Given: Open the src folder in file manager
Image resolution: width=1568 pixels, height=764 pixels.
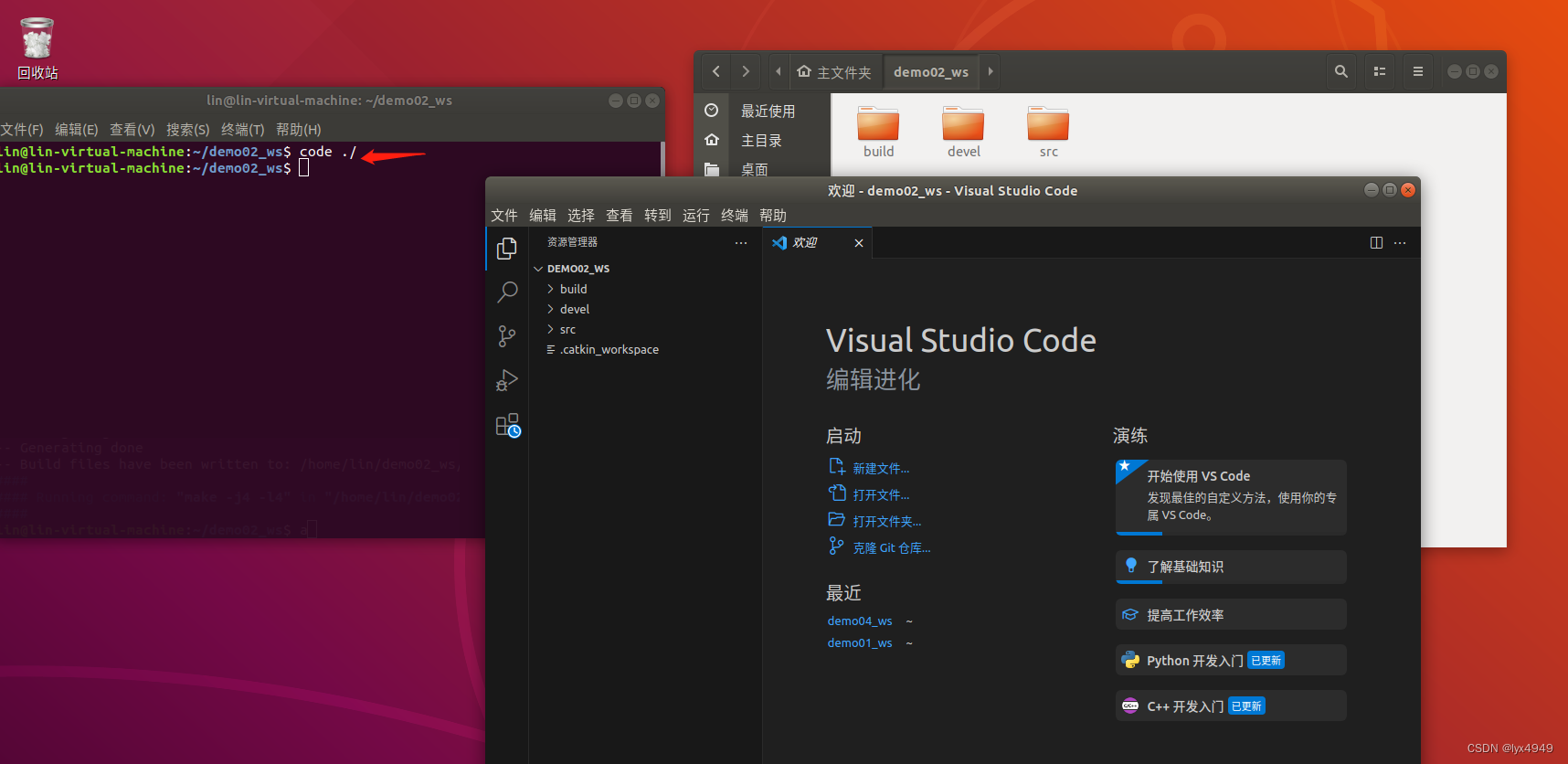Looking at the screenshot, I should 1048,132.
